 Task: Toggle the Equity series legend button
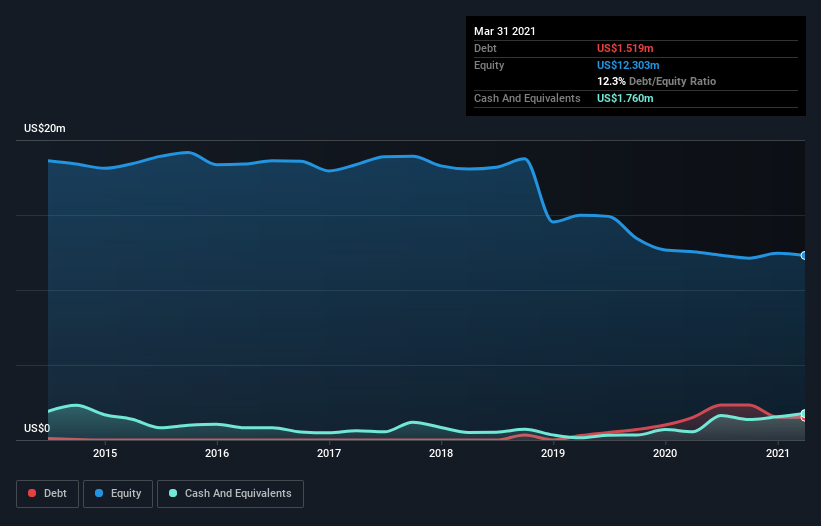pyautogui.click(x=118, y=494)
